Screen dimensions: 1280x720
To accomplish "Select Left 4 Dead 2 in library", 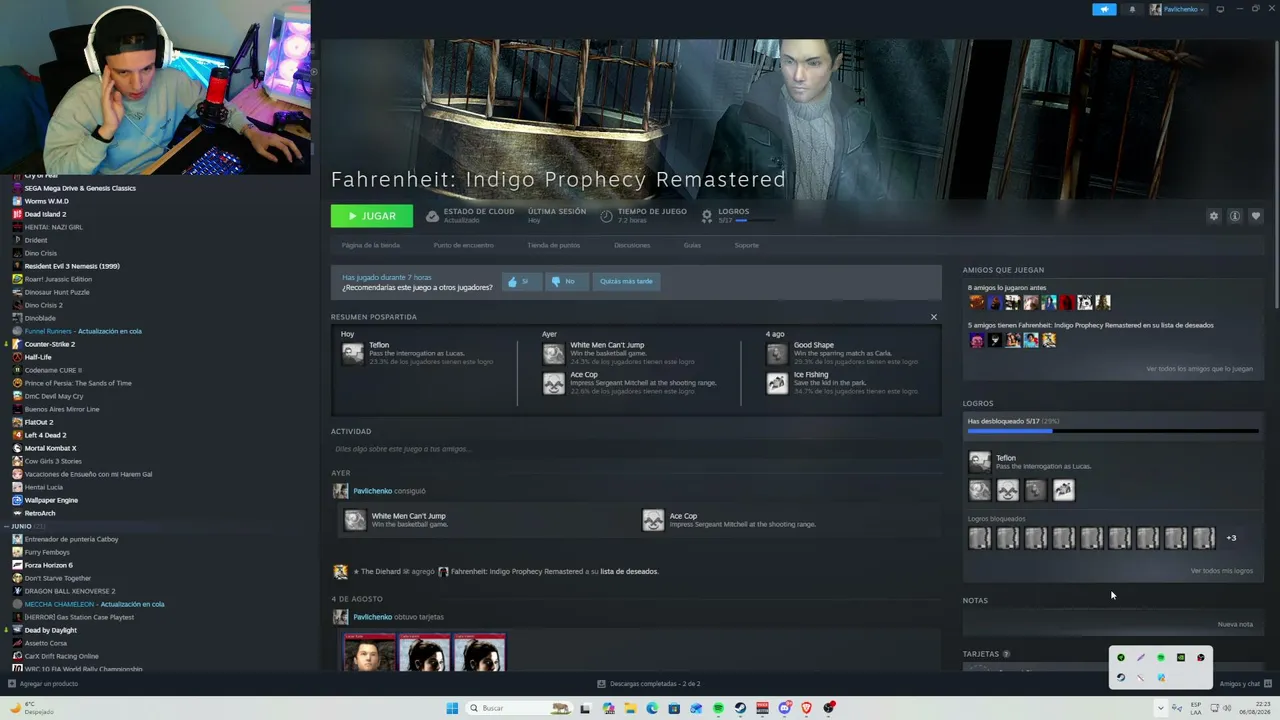I will pos(45,435).
